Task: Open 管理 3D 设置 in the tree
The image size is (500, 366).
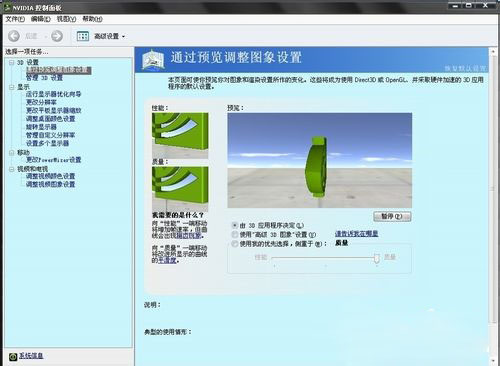Action: 44,78
